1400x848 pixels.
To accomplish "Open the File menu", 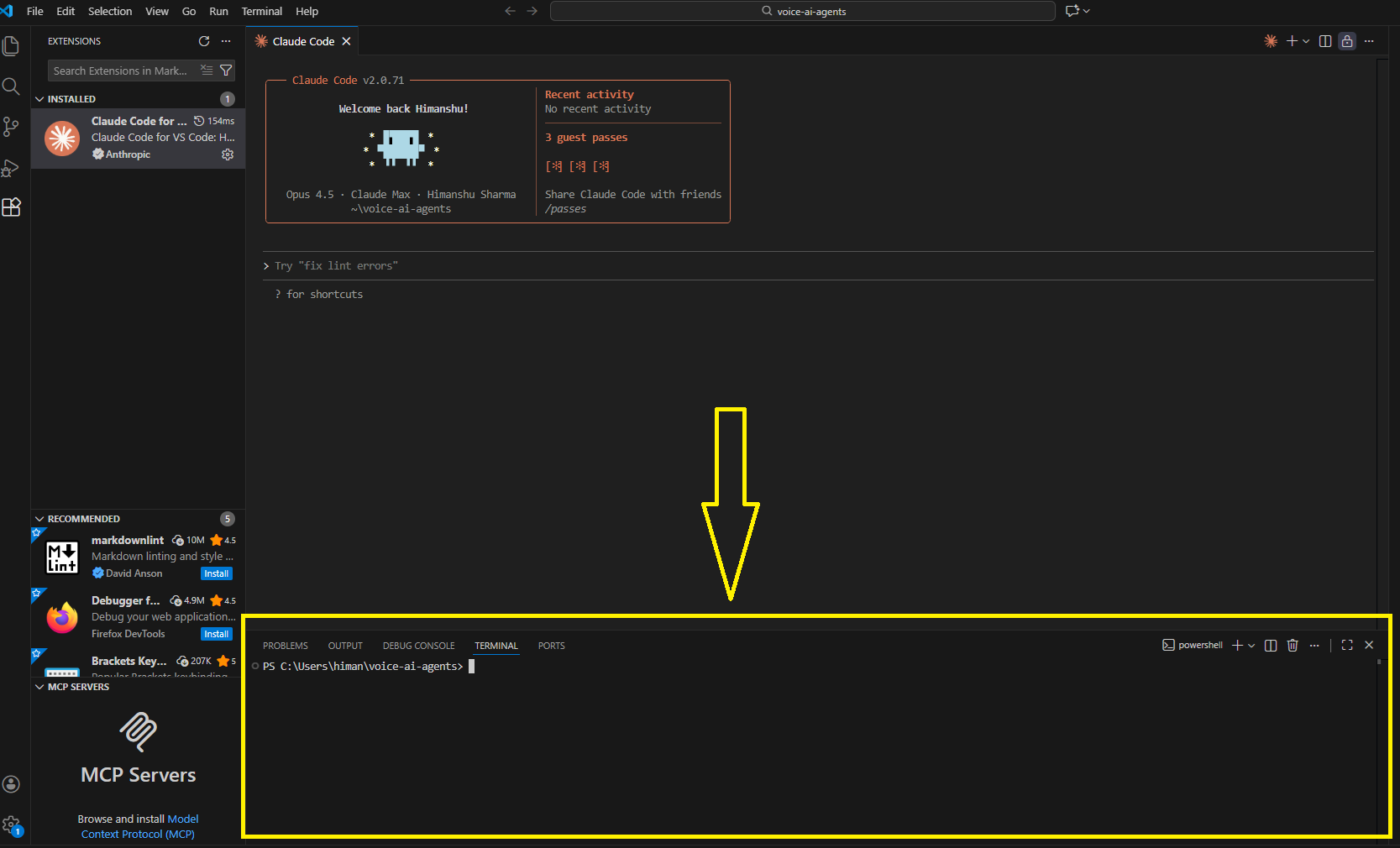I will click(35, 11).
